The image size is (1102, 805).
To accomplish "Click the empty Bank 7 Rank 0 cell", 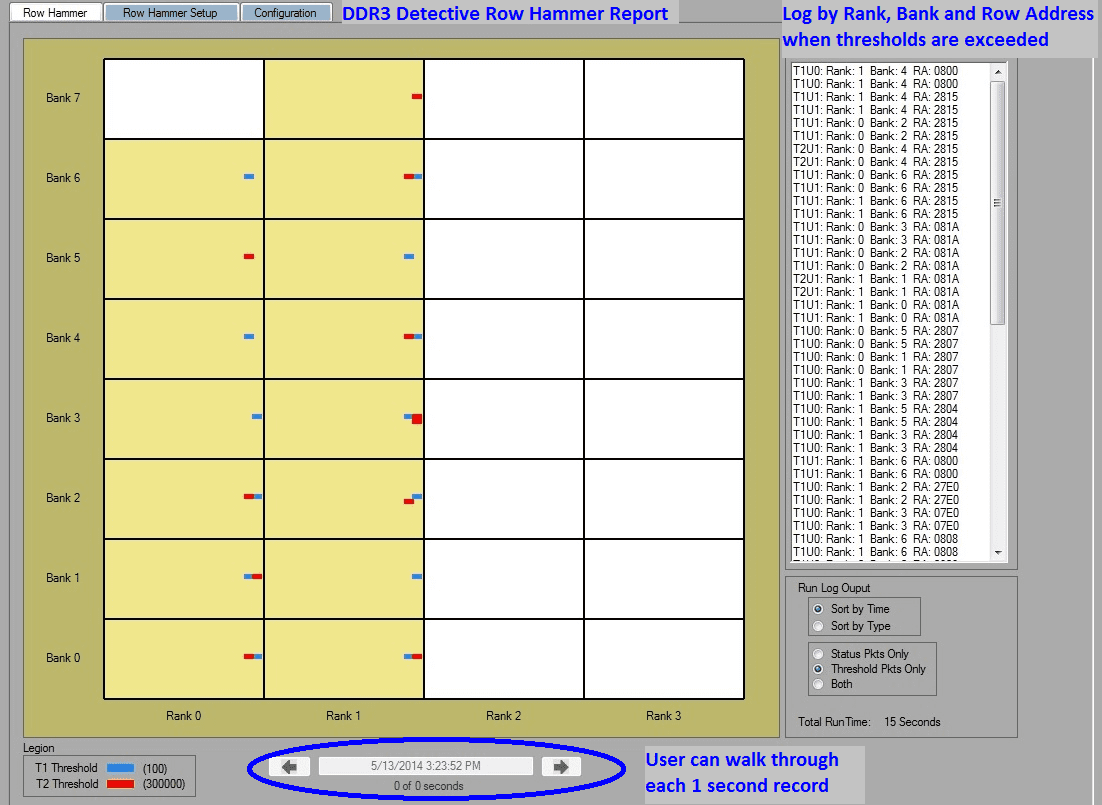I will pos(184,98).
